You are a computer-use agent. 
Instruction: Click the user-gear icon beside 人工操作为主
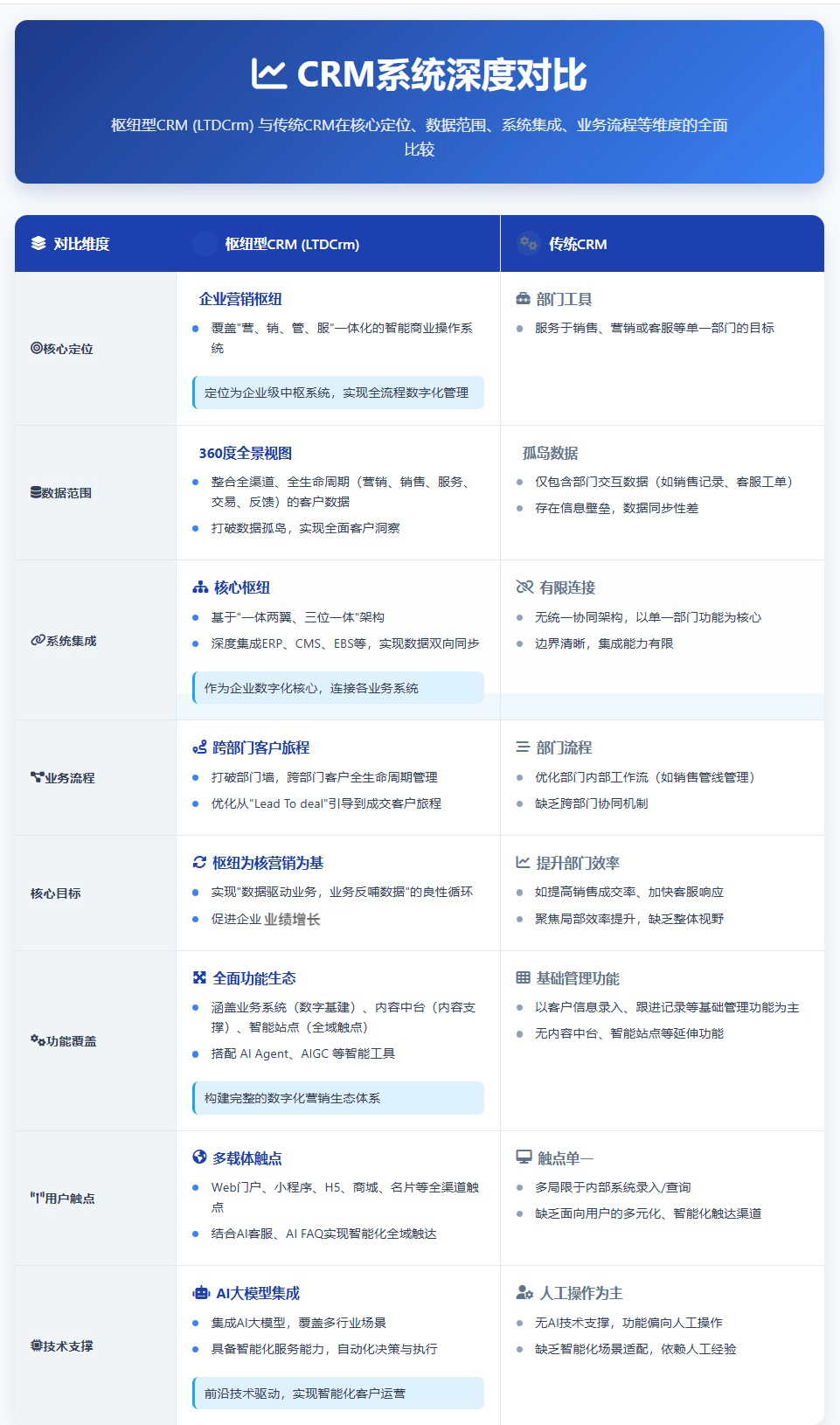click(524, 1293)
